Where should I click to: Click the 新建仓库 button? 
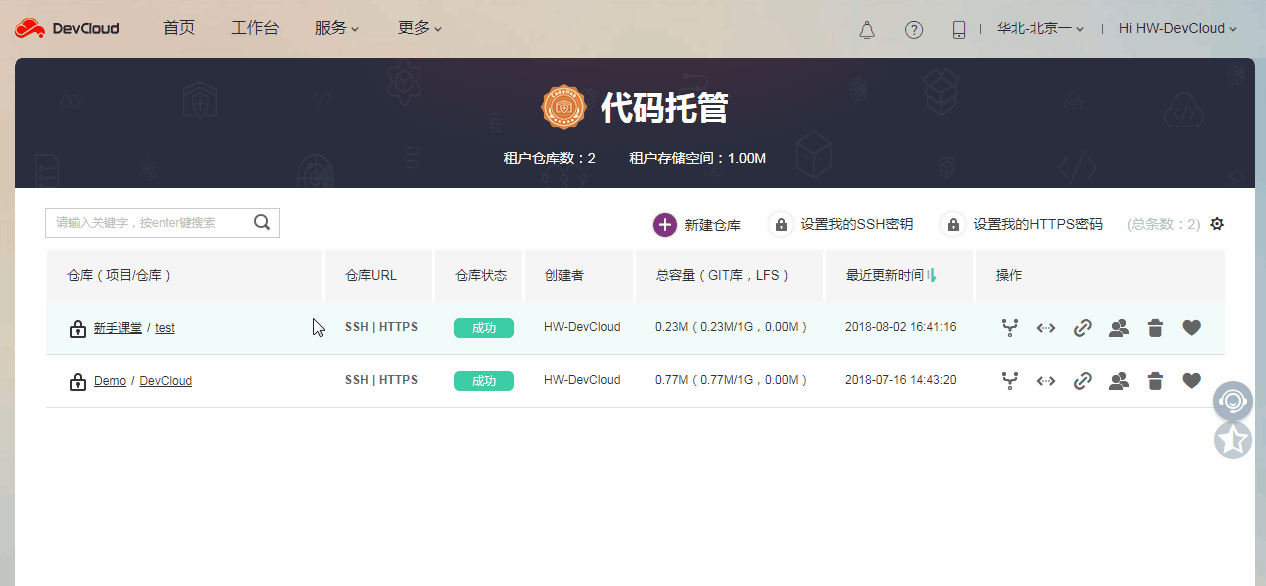(697, 224)
